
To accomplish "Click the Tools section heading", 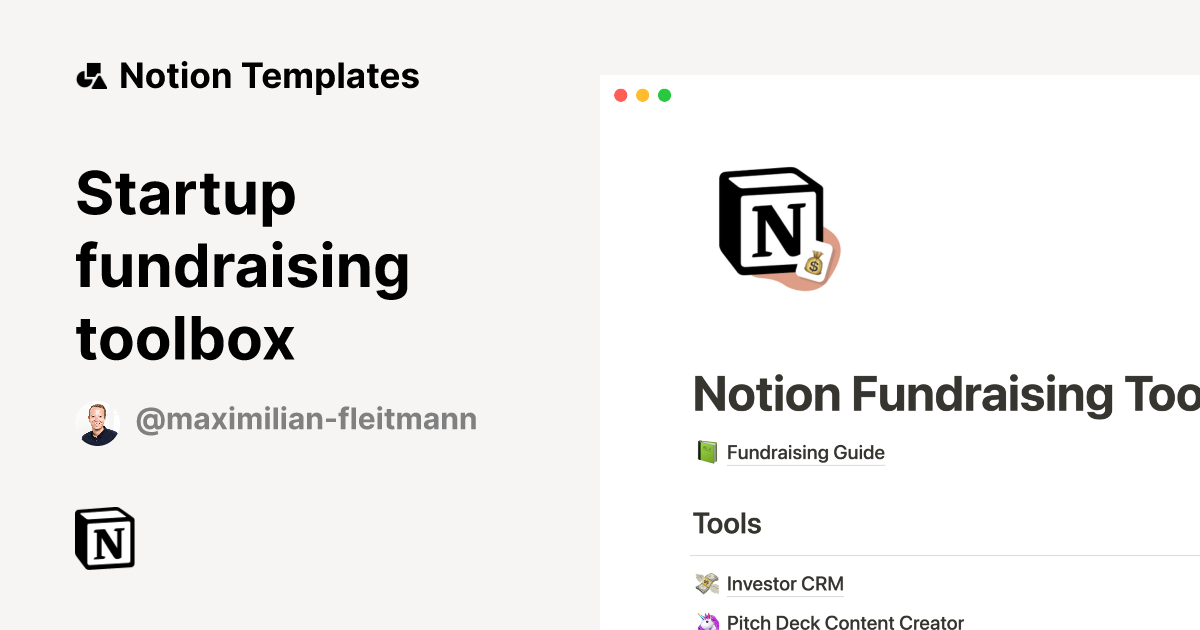I will click(727, 523).
